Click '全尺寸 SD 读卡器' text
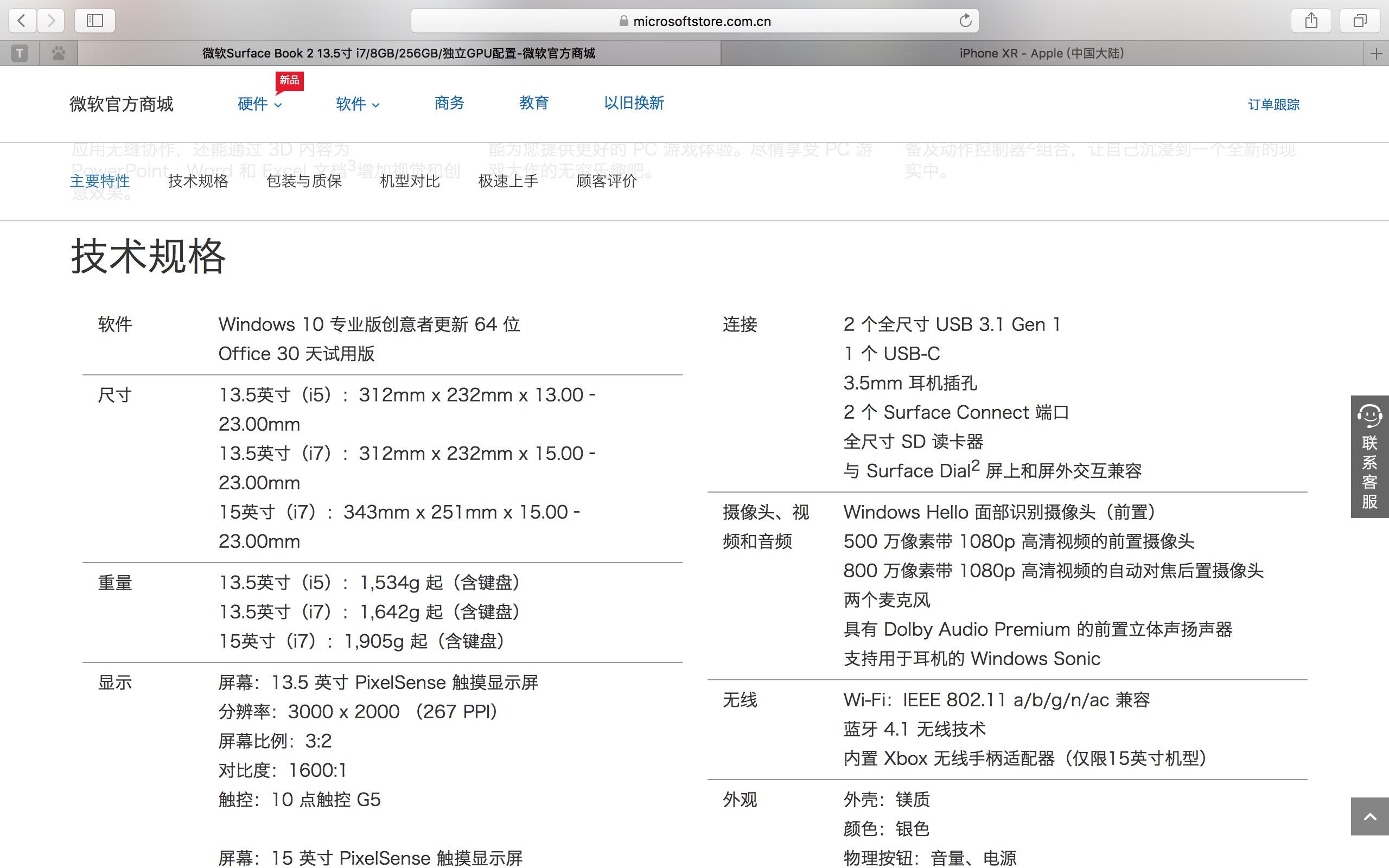This screenshot has width=1389, height=868. (913, 442)
